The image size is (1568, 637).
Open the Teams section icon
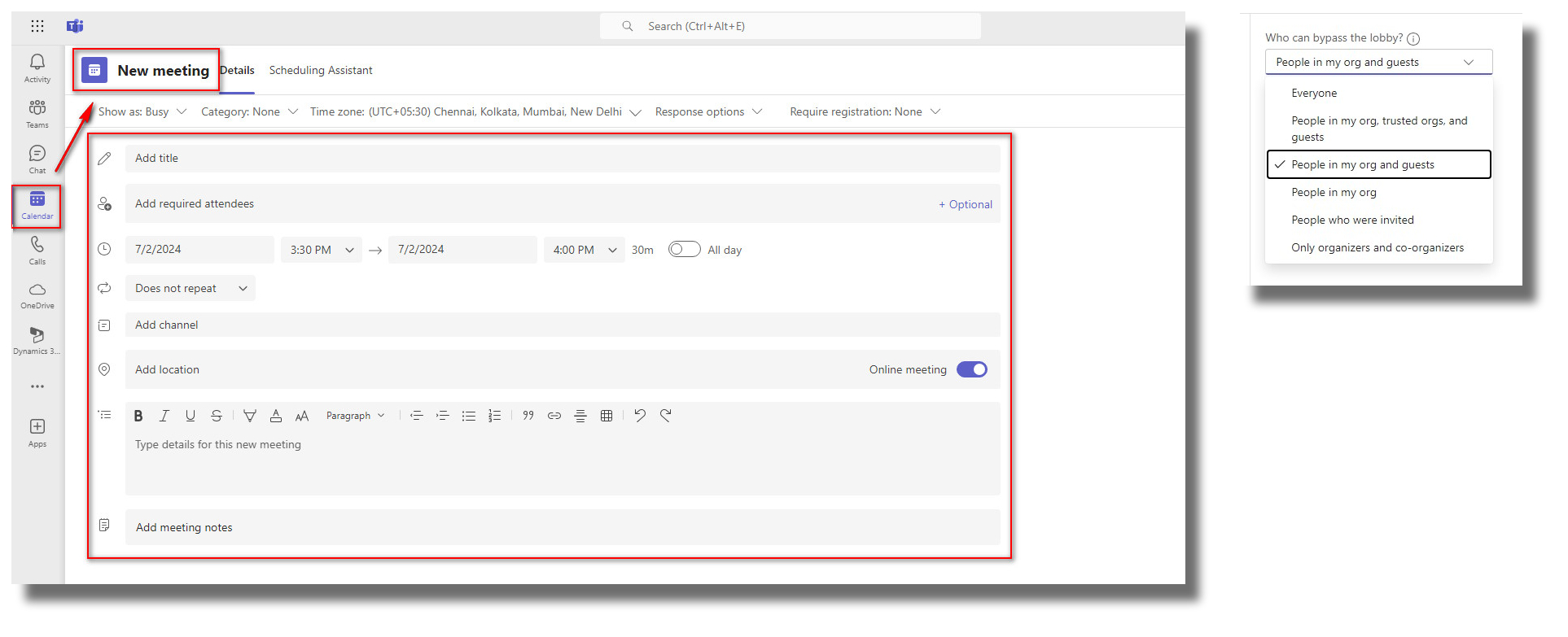(37, 114)
